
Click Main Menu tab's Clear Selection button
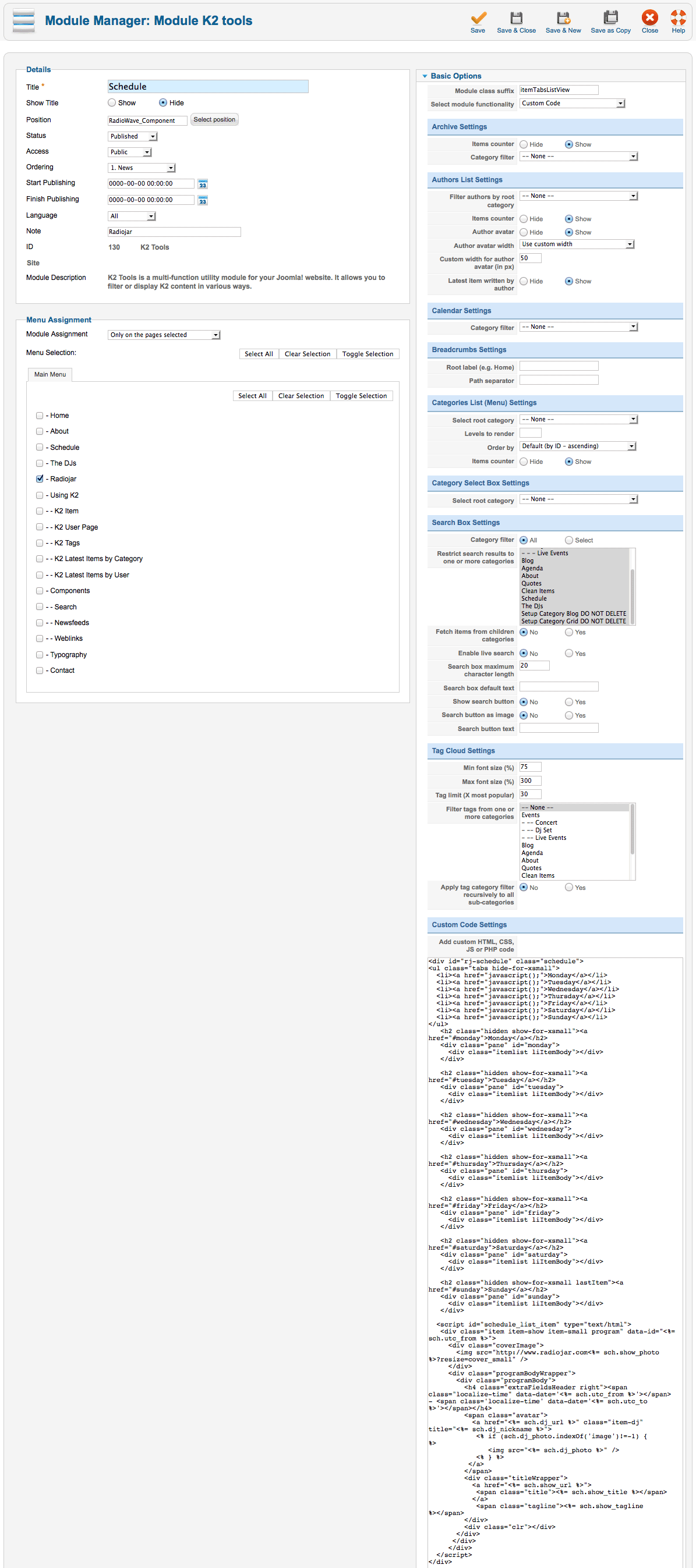302,396
